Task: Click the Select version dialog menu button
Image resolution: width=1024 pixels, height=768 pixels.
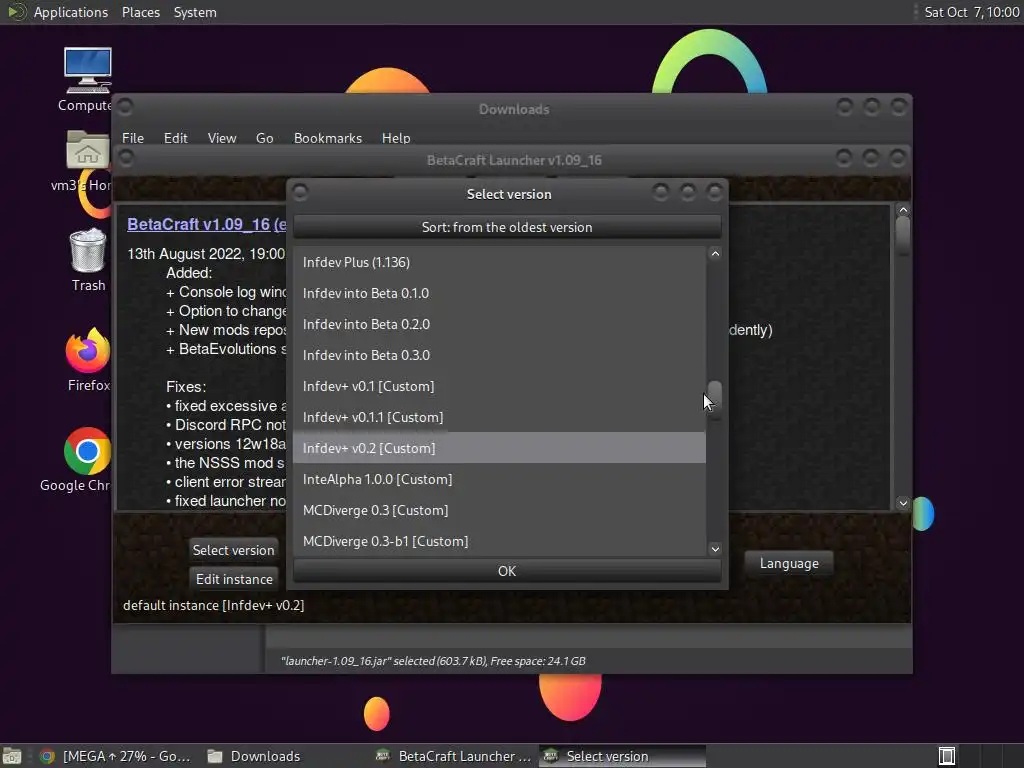Action: [300, 193]
